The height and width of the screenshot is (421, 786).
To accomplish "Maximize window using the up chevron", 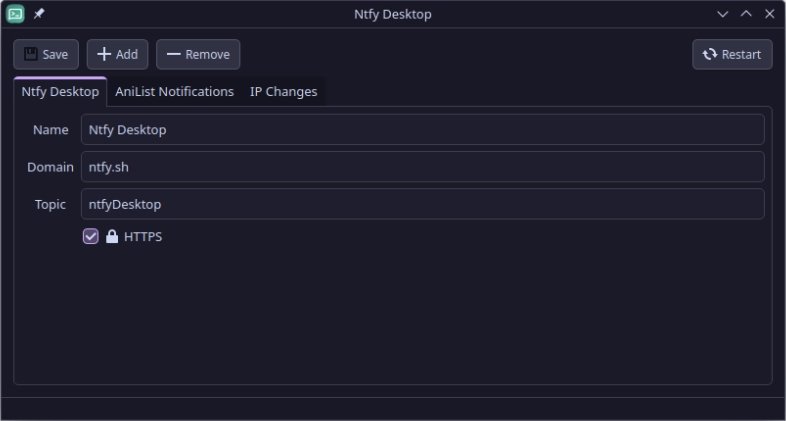I will tap(746, 14).
